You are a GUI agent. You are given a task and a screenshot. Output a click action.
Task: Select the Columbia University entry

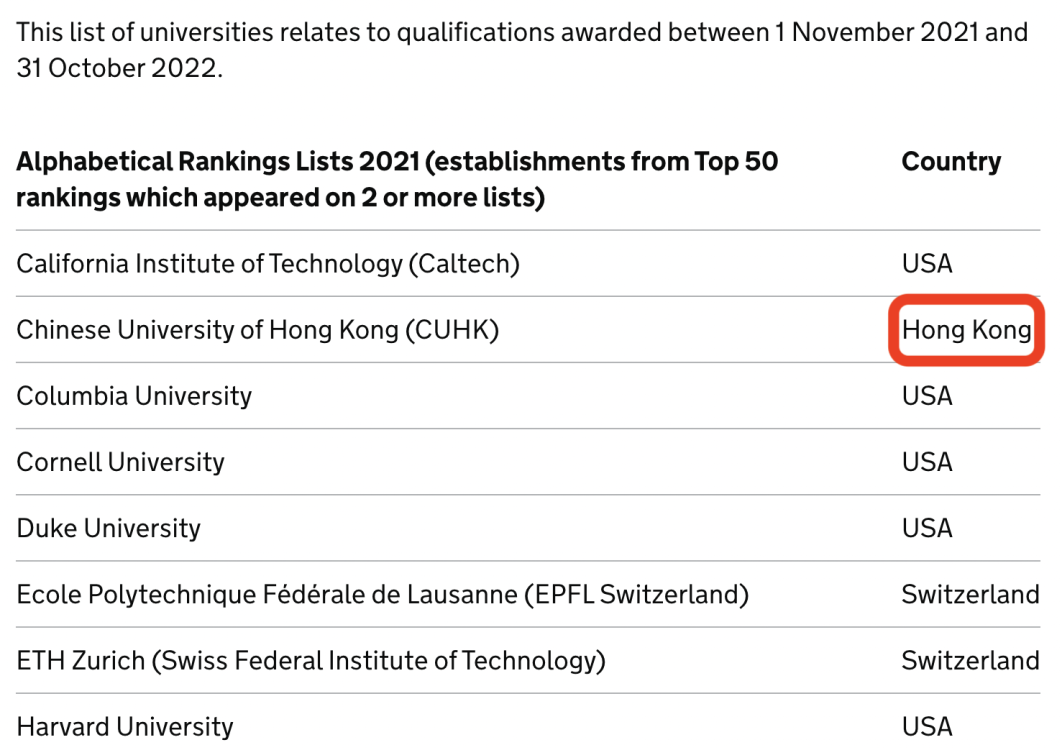coord(134,396)
